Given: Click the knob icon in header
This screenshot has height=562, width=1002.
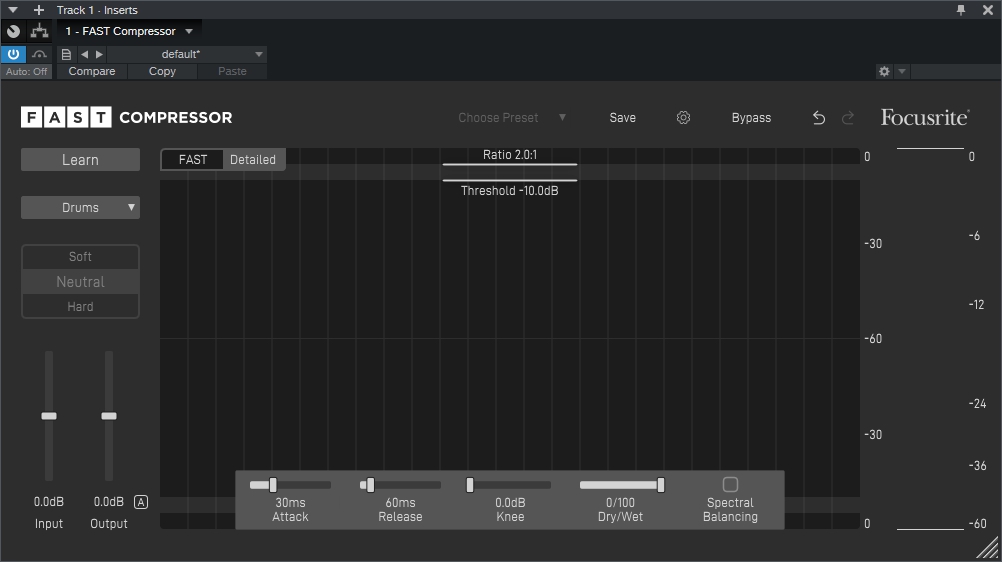Looking at the screenshot, I should [14, 31].
